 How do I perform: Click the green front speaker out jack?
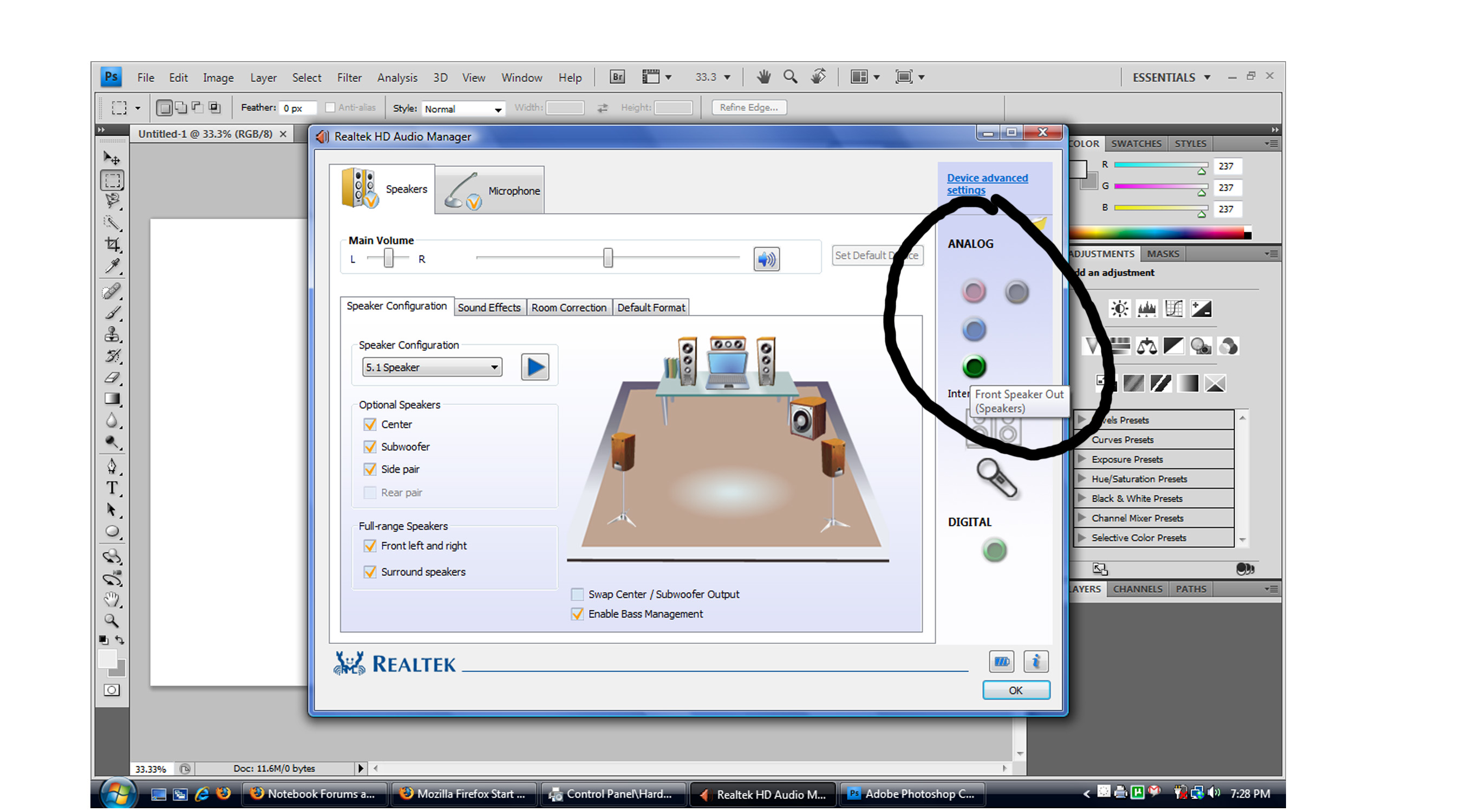(x=974, y=366)
